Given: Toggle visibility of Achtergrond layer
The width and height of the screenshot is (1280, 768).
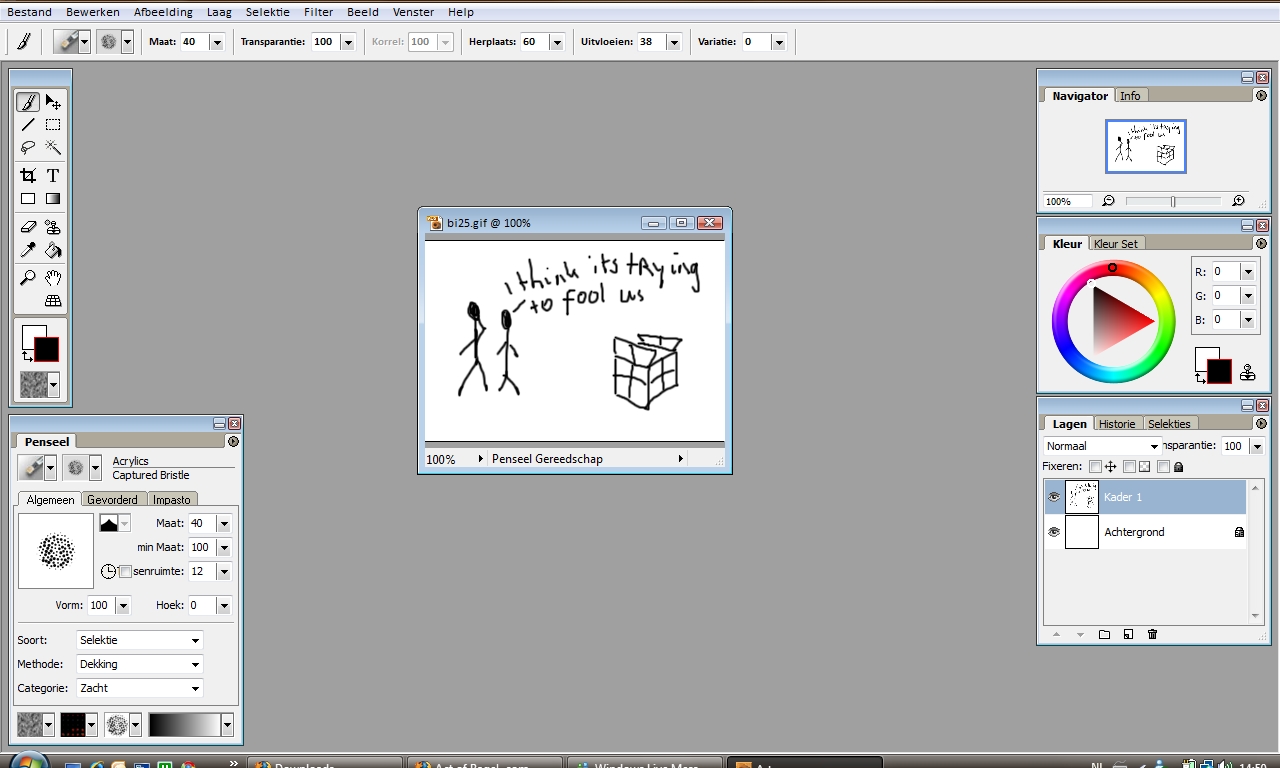Looking at the screenshot, I should tap(1053, 532).
